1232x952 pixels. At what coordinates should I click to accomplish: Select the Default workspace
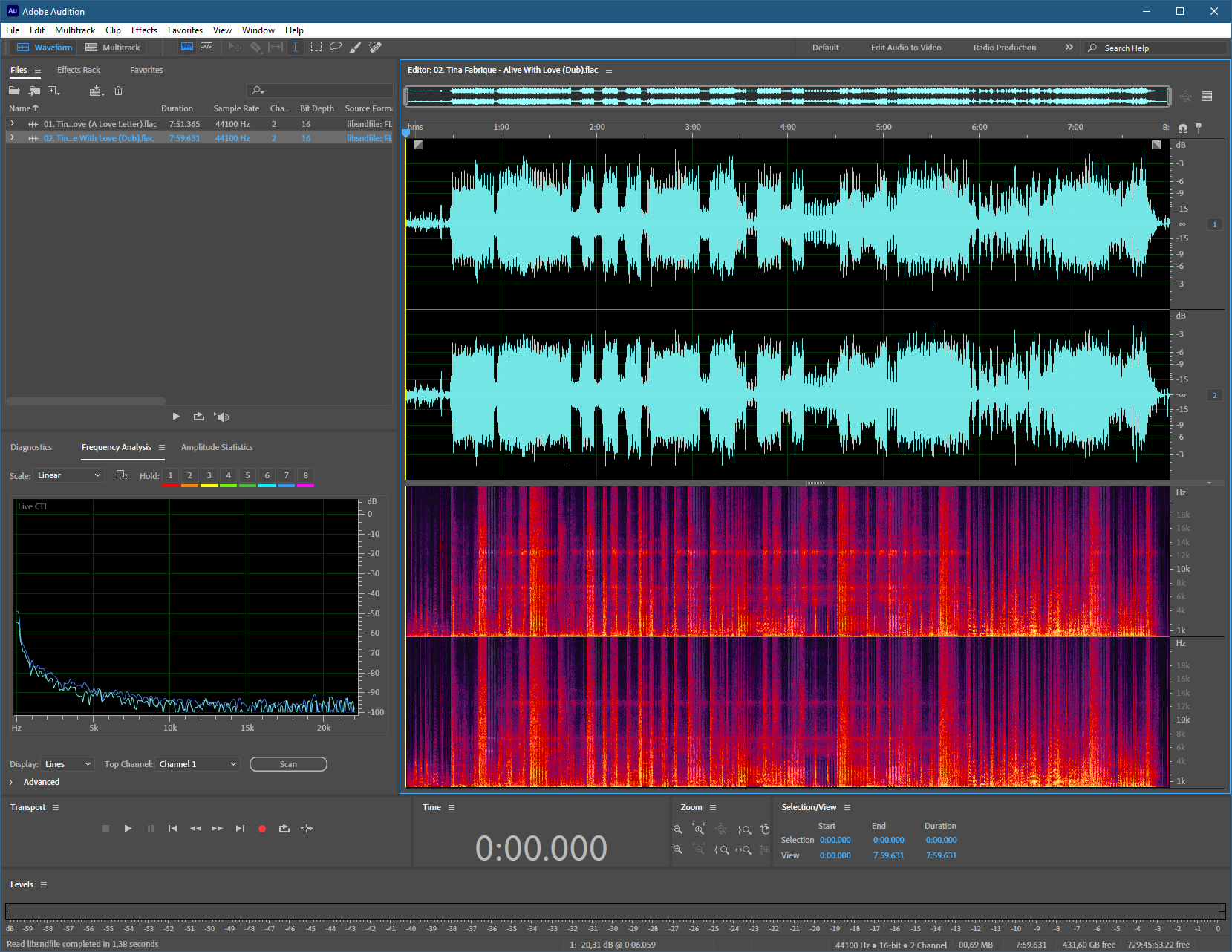[x=825, y=48]
